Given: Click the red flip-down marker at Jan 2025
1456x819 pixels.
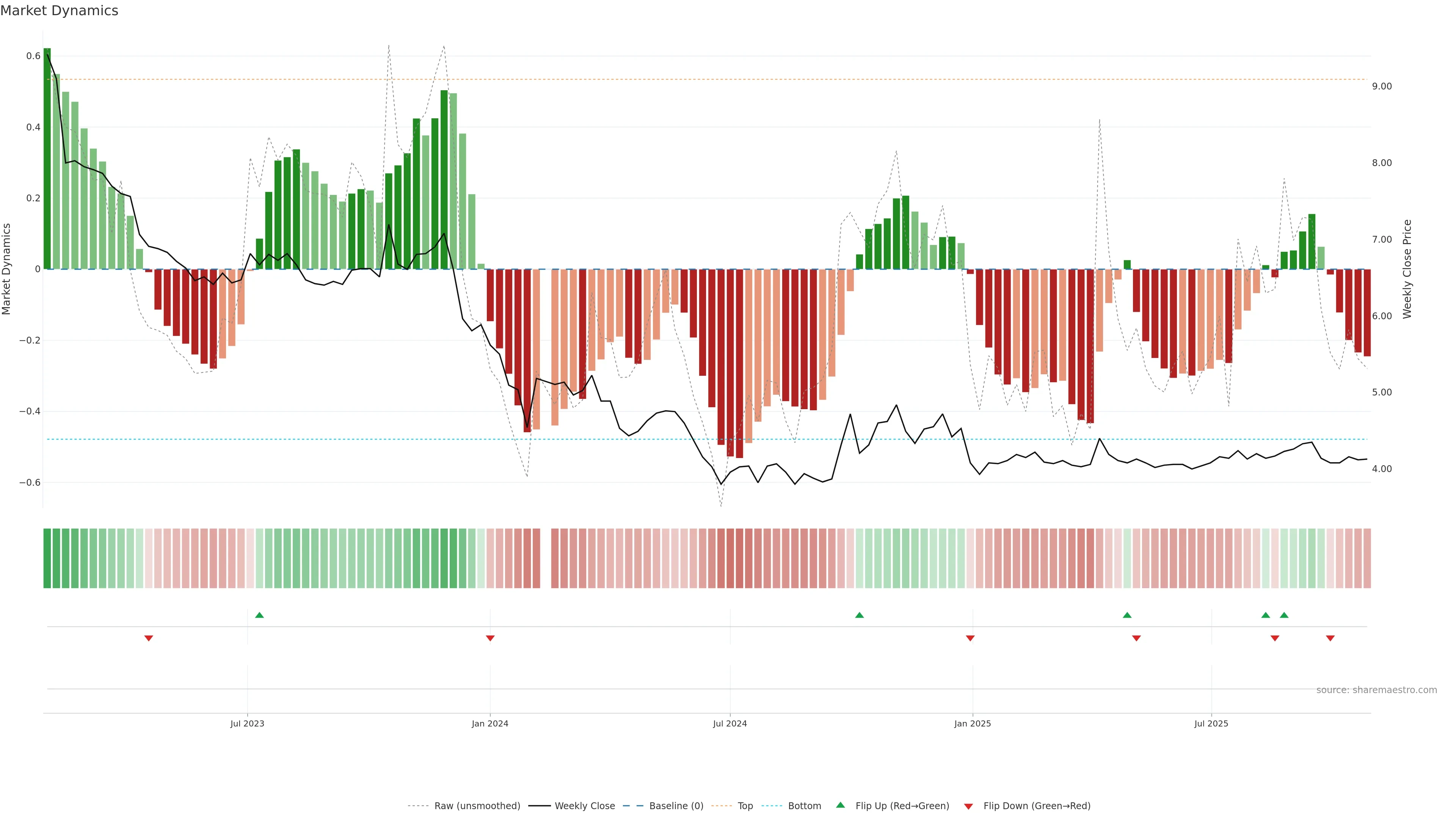Looking at the screenshot, I should [970, 638].
